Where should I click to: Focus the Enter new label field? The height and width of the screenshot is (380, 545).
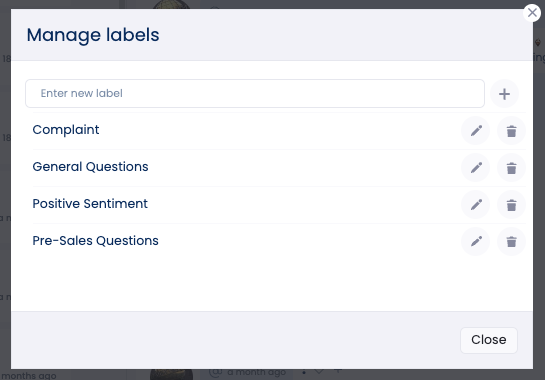(x=255, y=94)
